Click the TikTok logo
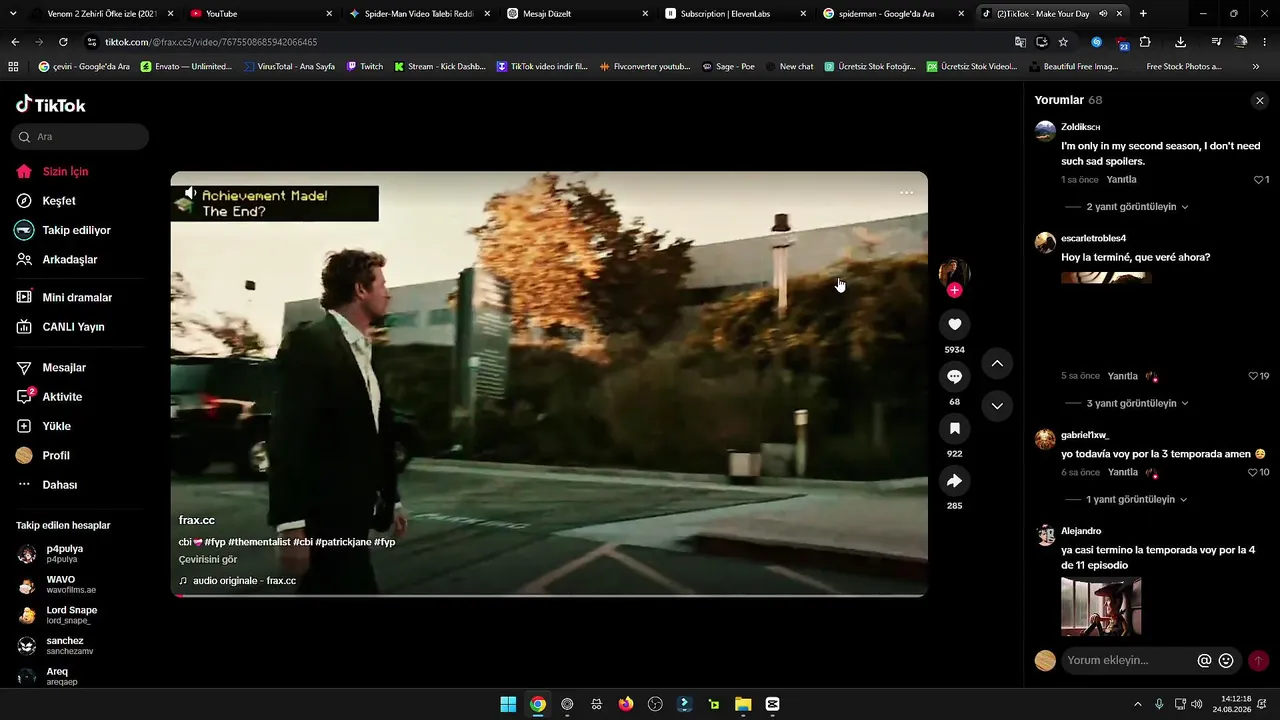Image resolution: width=1280 pixels, height=720 pixels. point(51,105)
